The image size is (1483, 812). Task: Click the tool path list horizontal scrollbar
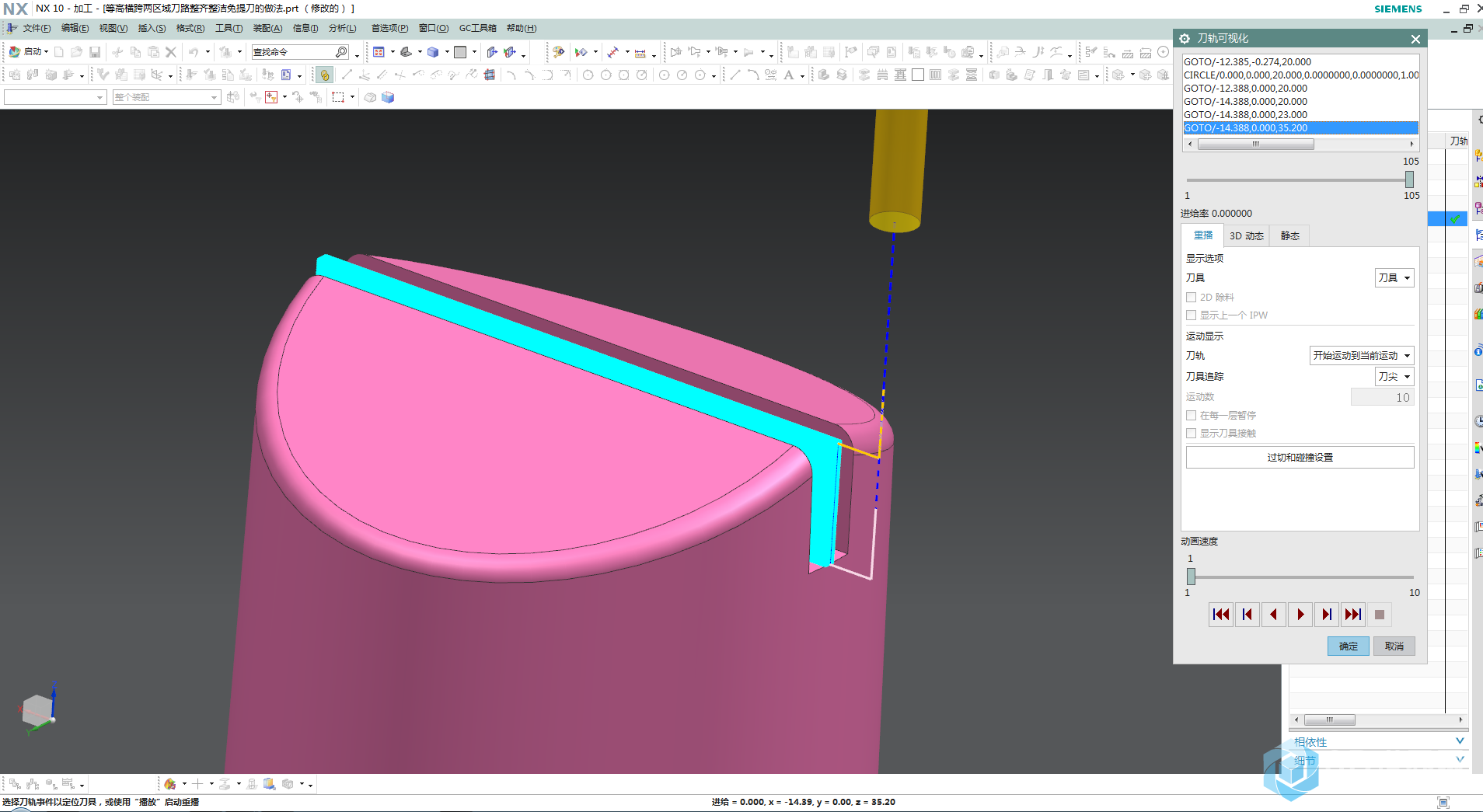1255,144
